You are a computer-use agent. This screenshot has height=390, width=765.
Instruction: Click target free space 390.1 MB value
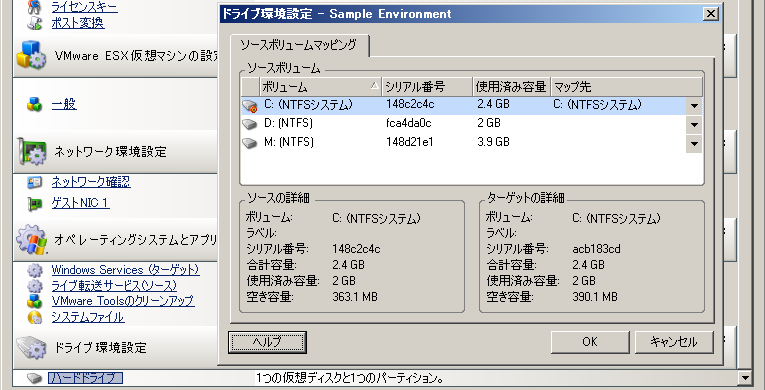pos(595,297)
